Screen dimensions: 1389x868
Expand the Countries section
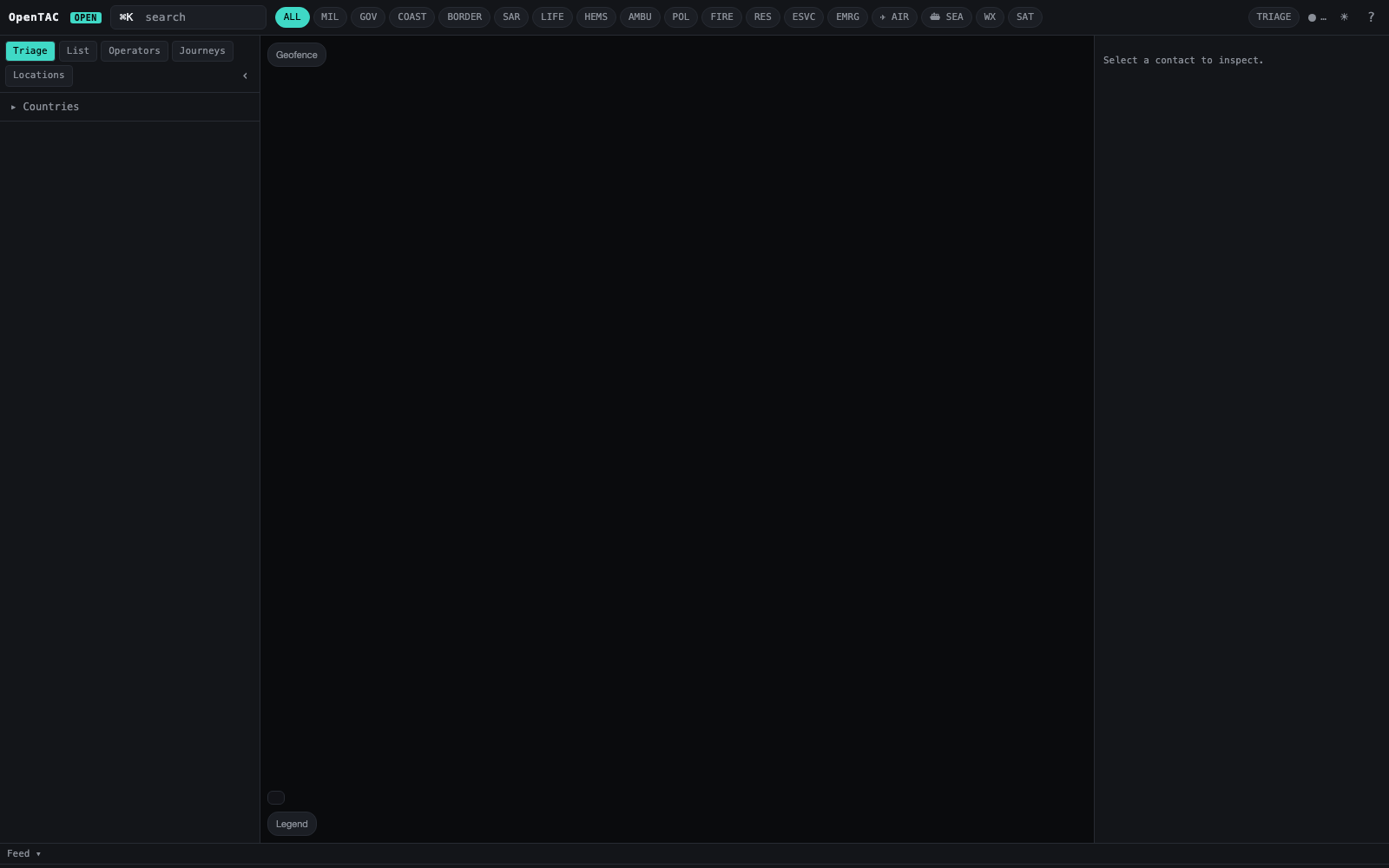point(129,107)
